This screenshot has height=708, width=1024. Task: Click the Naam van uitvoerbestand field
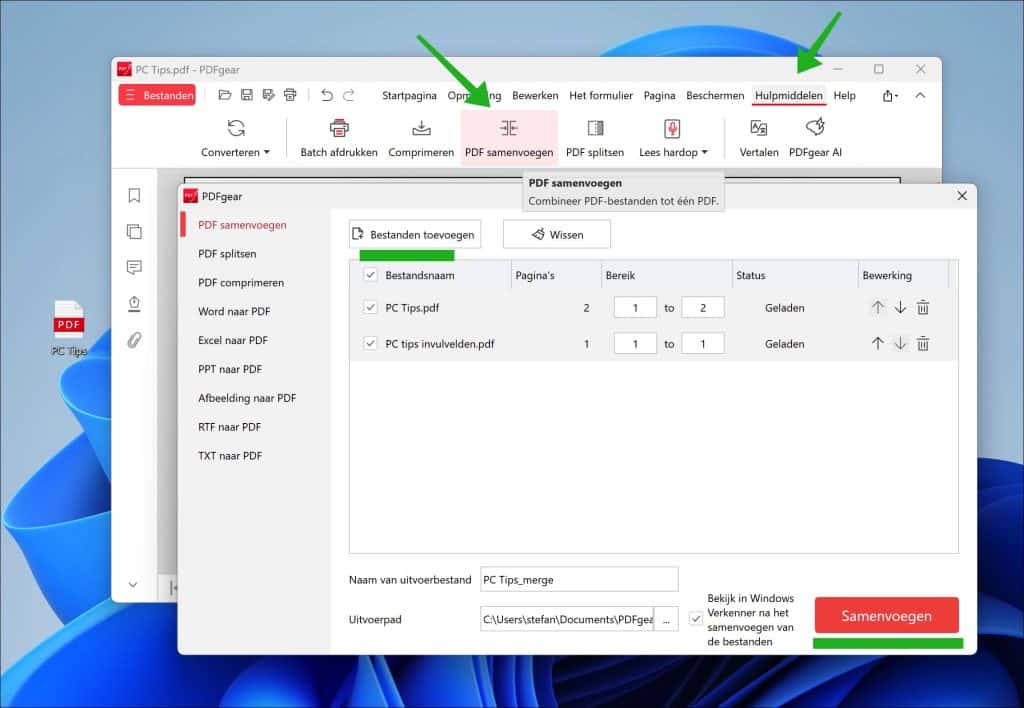coord(579,579)
